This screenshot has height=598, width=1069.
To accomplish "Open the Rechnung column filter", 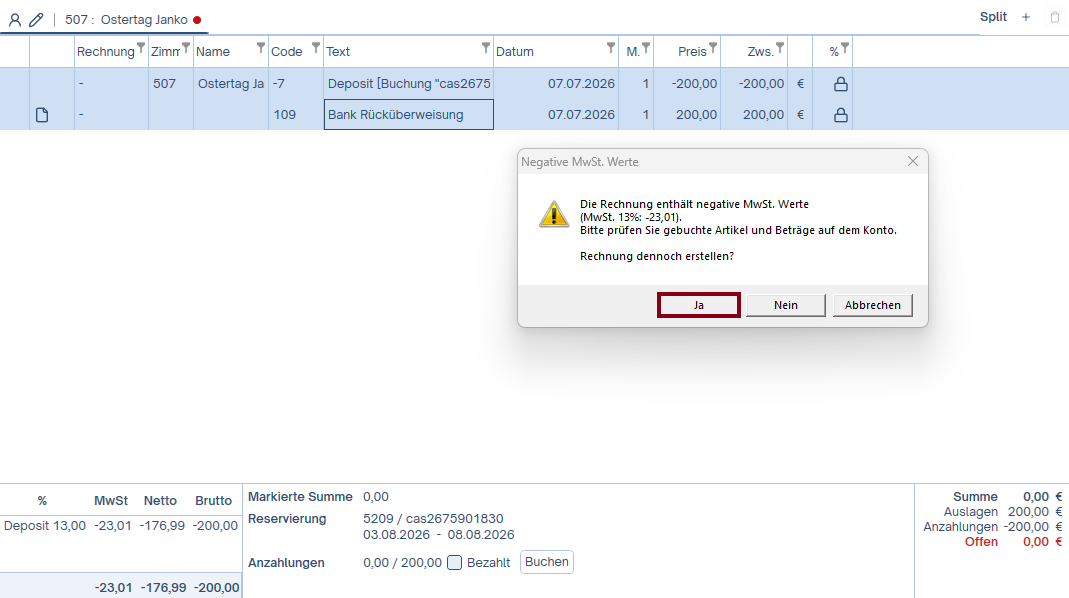I will (x=140, y=48).
